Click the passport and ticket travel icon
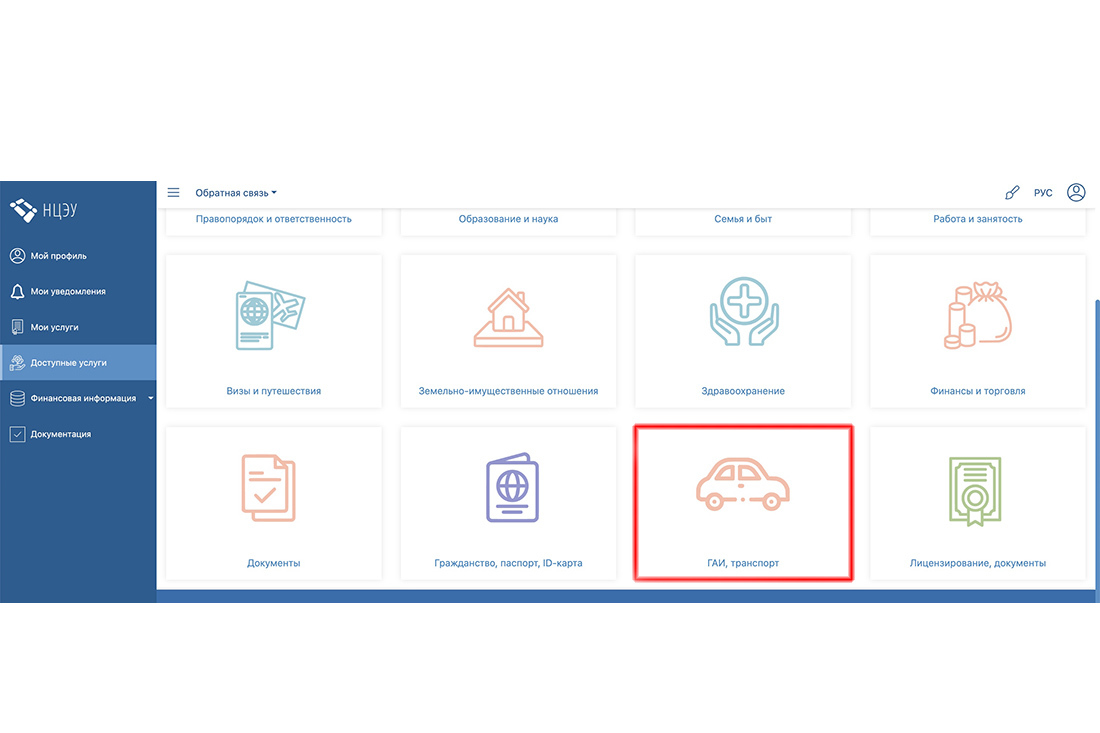The height and width of the screenshot is (733, 1100). (x=270, y=316)
